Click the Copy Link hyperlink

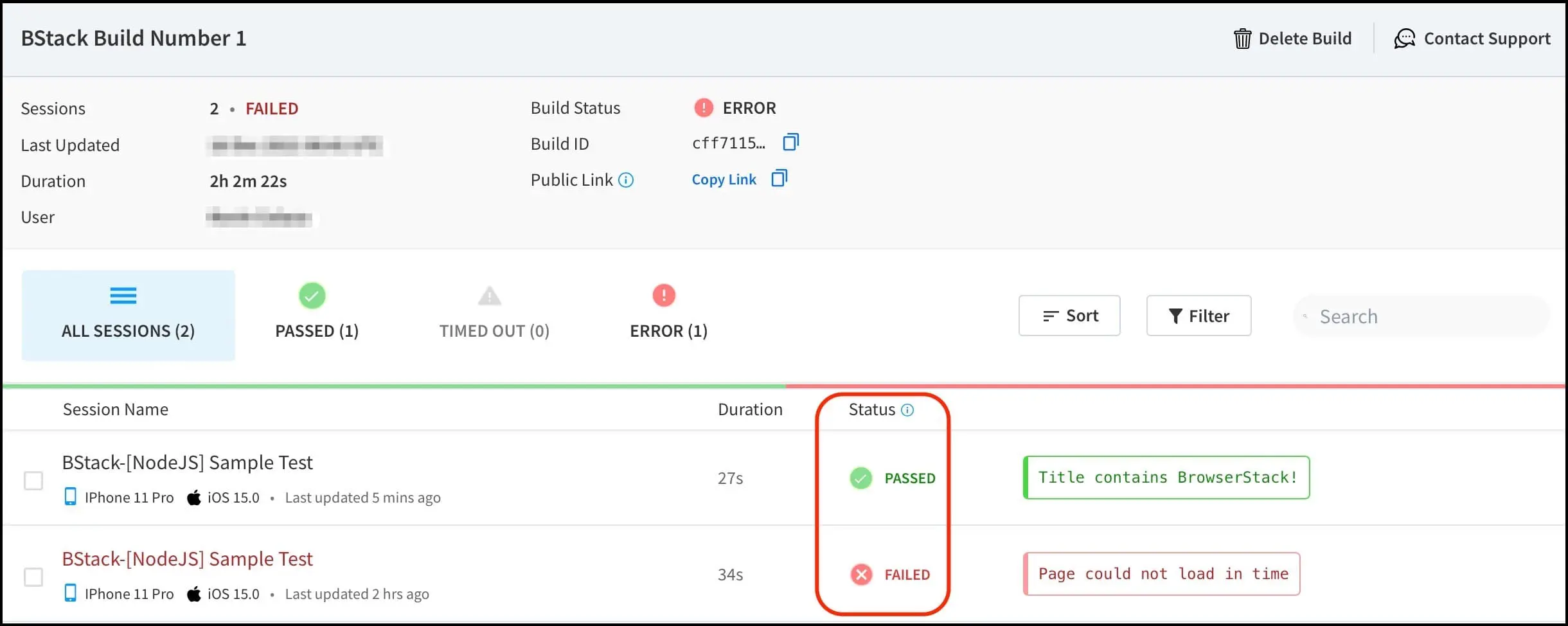click(724, 180)
